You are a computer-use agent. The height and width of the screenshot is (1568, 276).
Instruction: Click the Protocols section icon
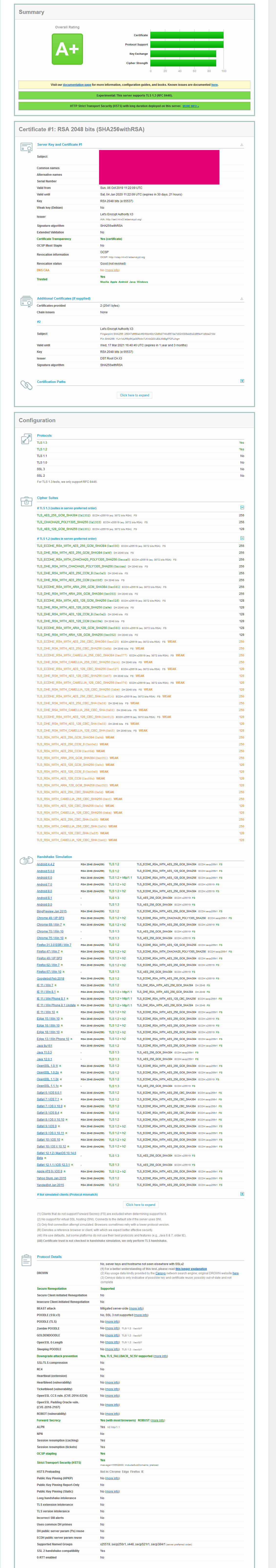pos(26,438)
